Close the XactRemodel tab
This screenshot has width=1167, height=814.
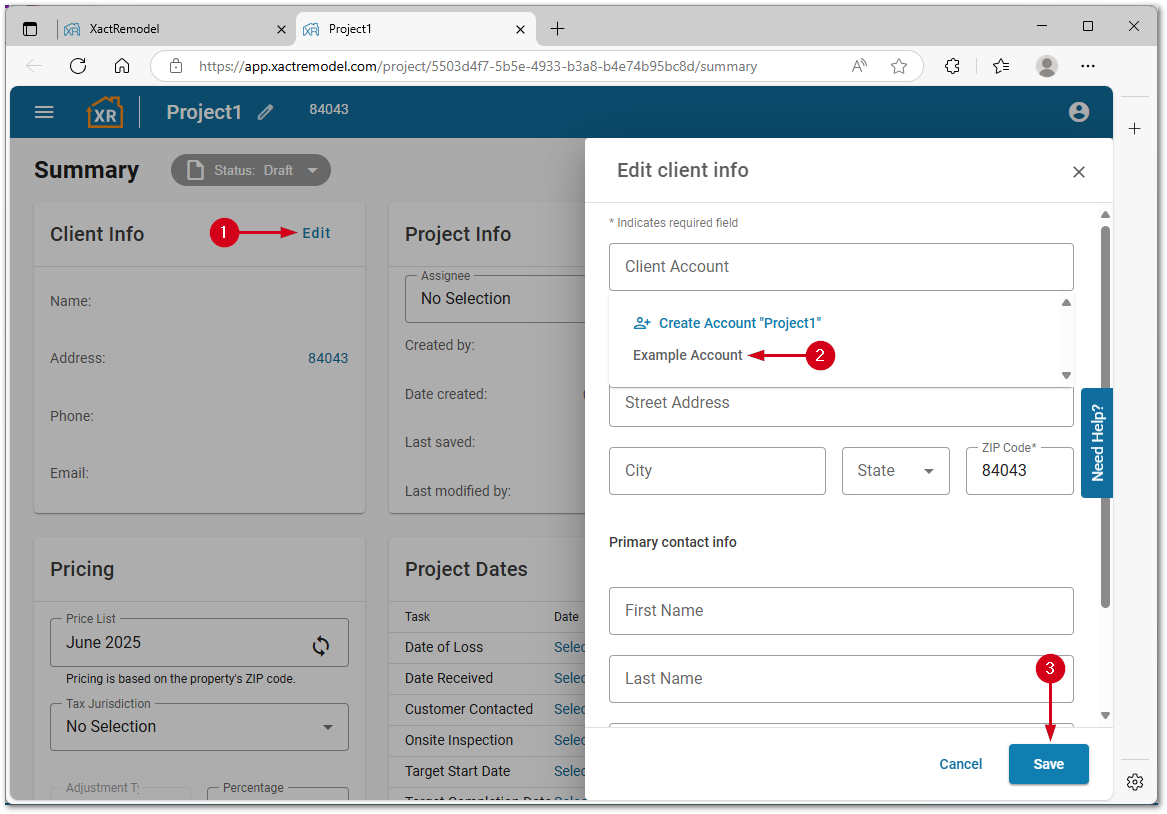(x=281, y=30)
